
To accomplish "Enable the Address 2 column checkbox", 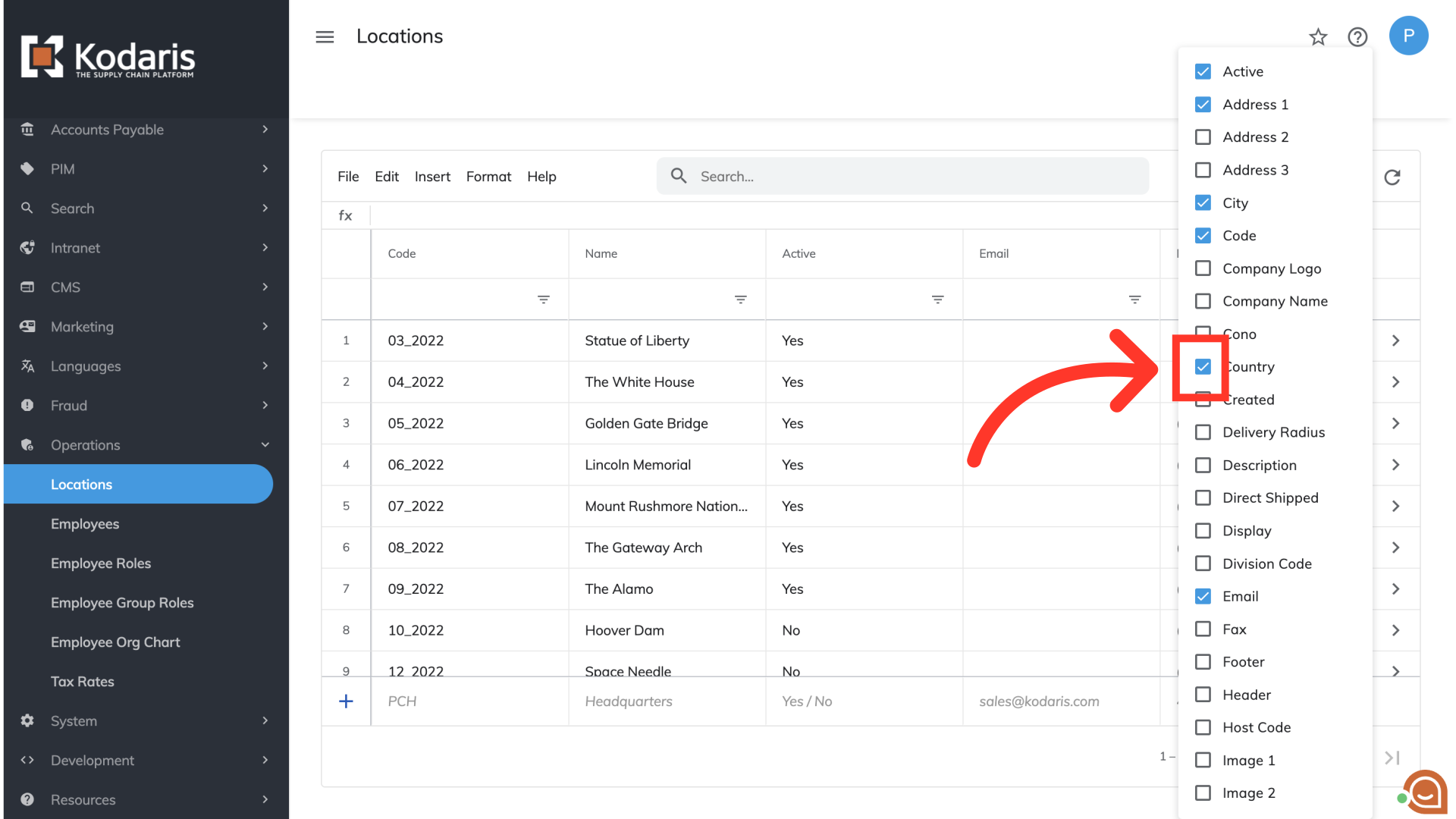I will (x=1203, y=137).
